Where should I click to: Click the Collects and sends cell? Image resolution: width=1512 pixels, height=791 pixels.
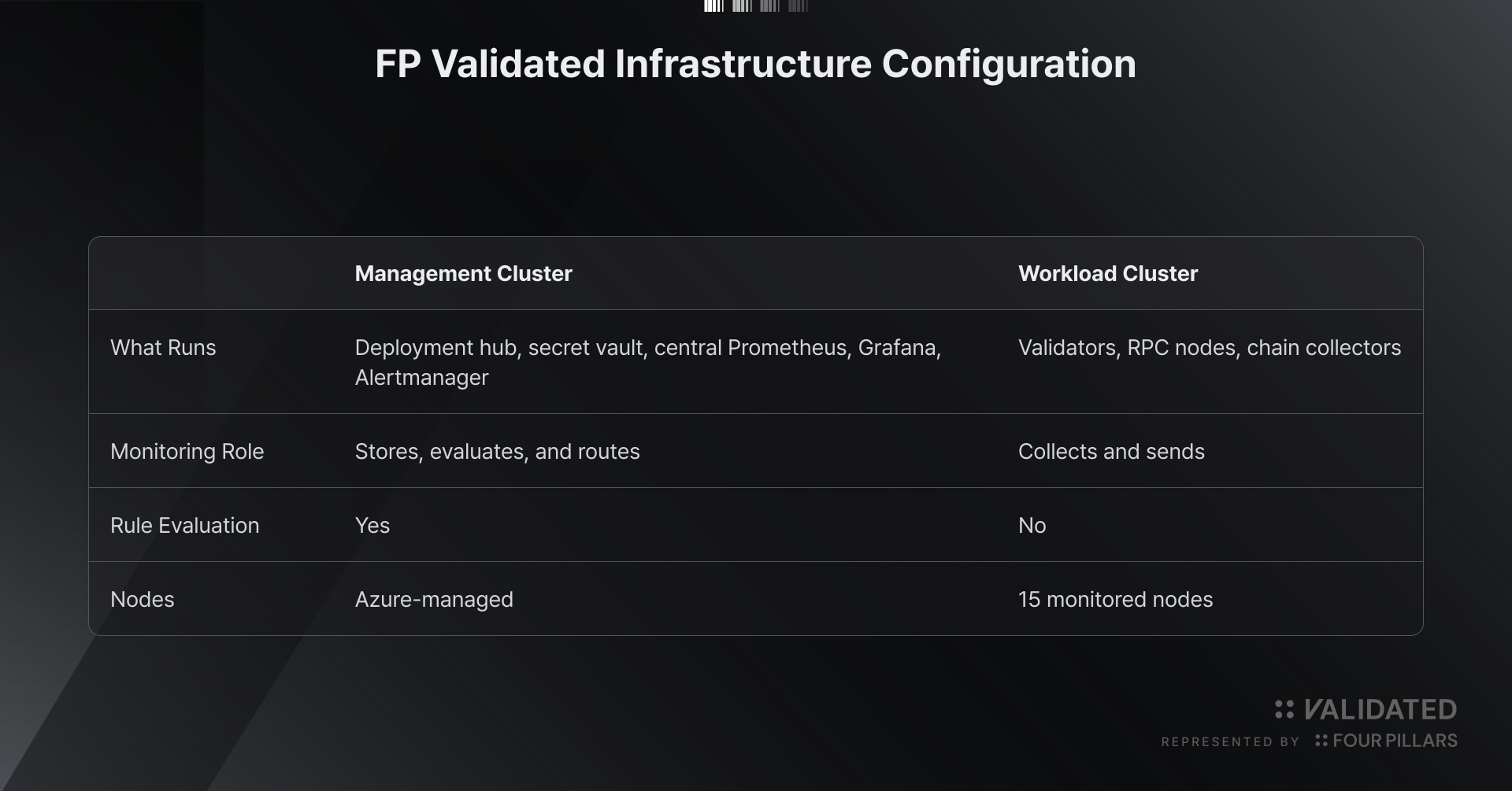pyautogui.click(x=1111, y=452)
